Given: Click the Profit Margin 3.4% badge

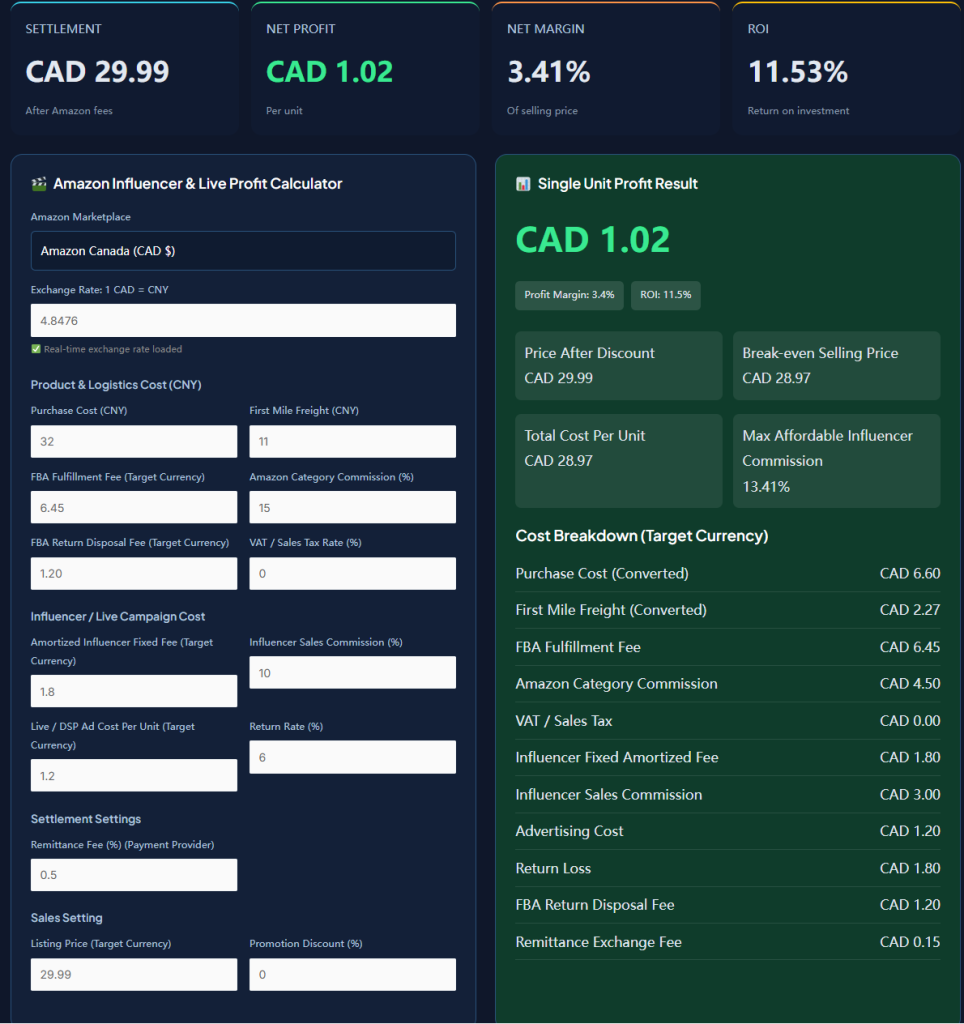Looking at the screenshot, I should coord(570,295).
